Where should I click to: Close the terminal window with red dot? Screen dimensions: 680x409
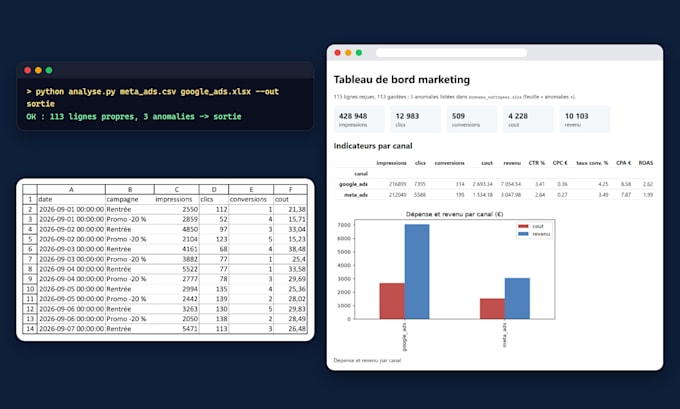click(x=27, y=70)
